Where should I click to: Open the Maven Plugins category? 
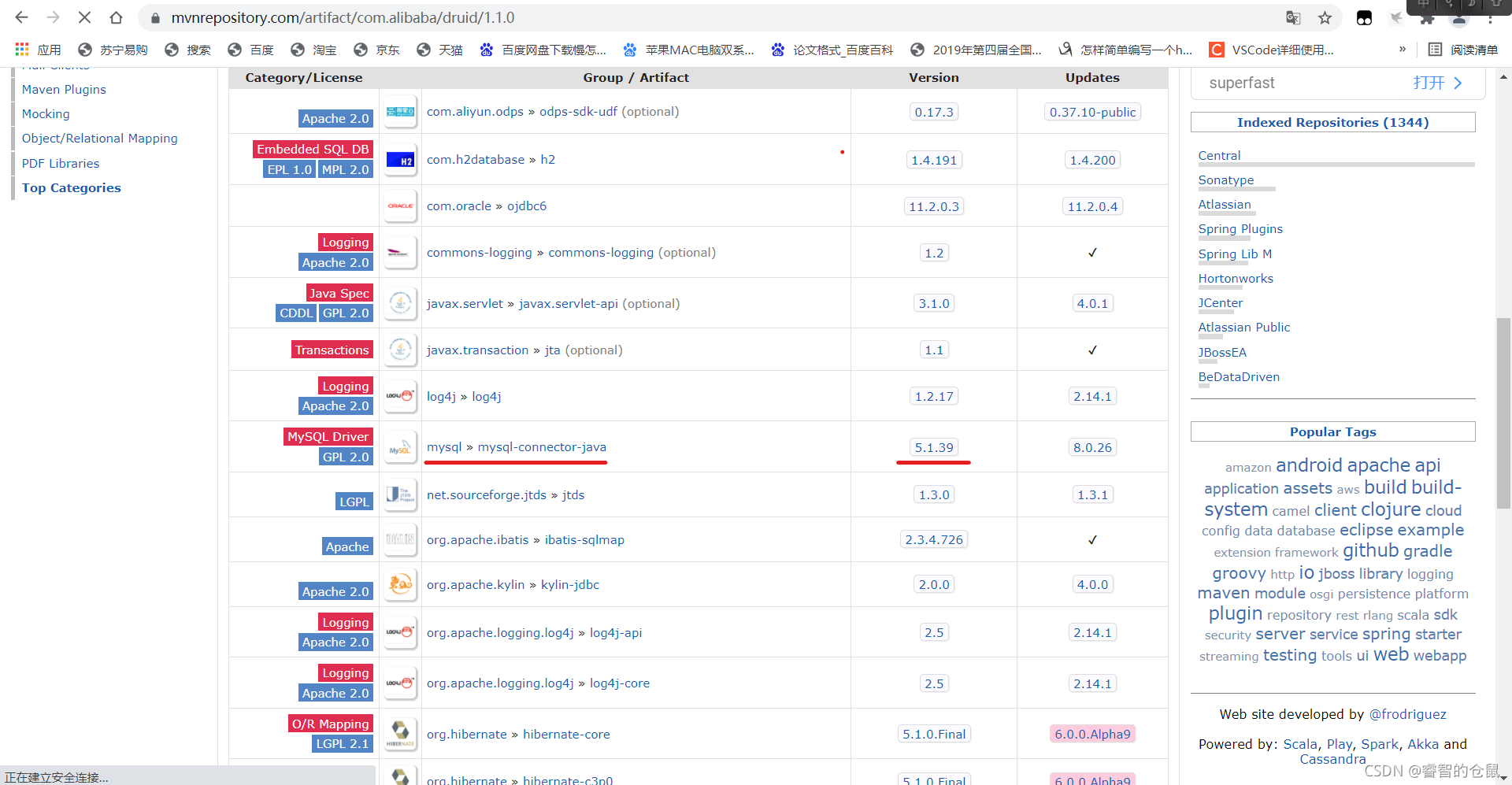coord(64,90)
